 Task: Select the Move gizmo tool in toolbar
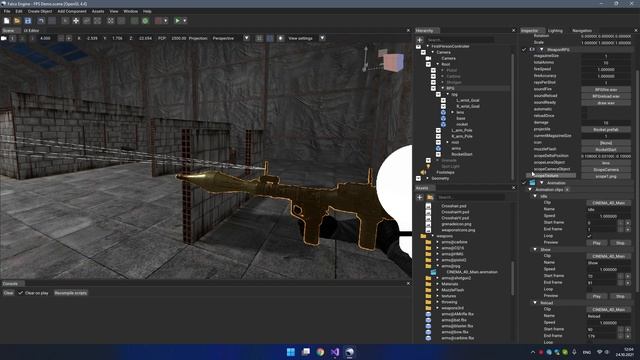tap(76, 20)
